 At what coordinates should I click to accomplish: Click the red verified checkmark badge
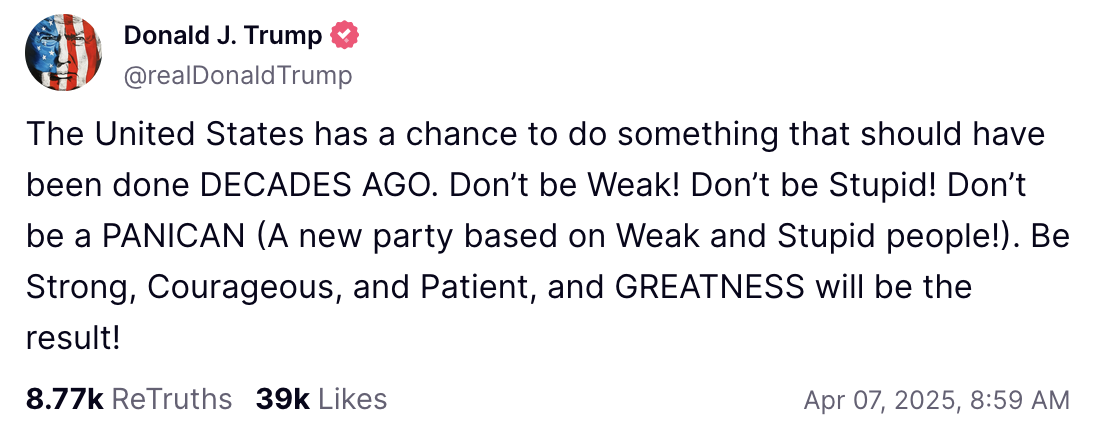(344, 34)
